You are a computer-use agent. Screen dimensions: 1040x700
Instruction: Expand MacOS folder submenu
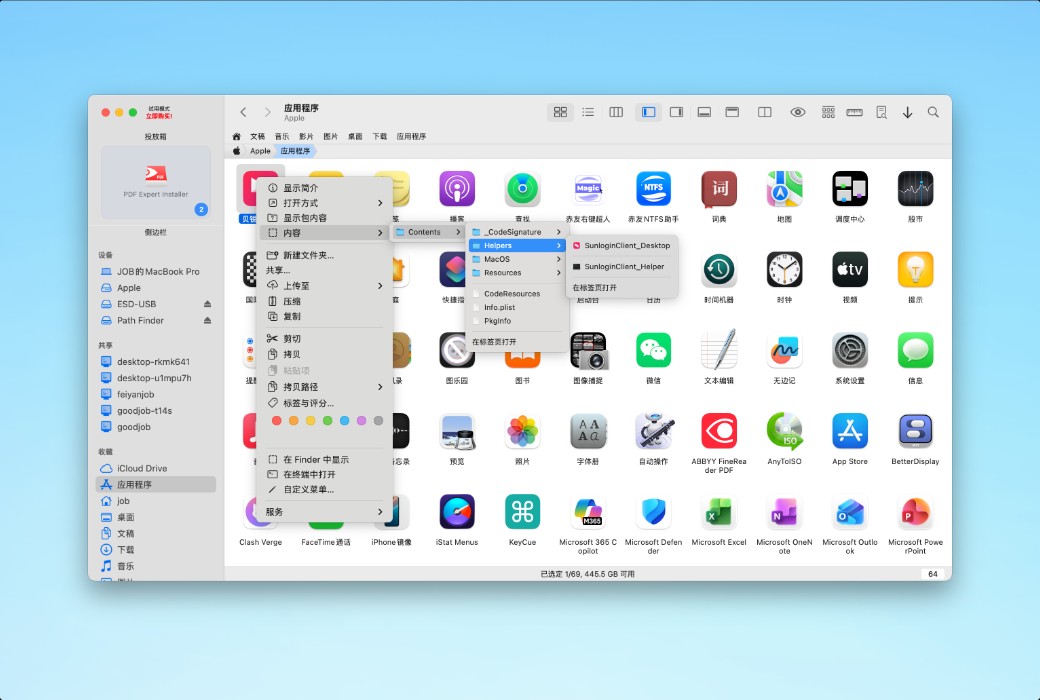point(517,259)
